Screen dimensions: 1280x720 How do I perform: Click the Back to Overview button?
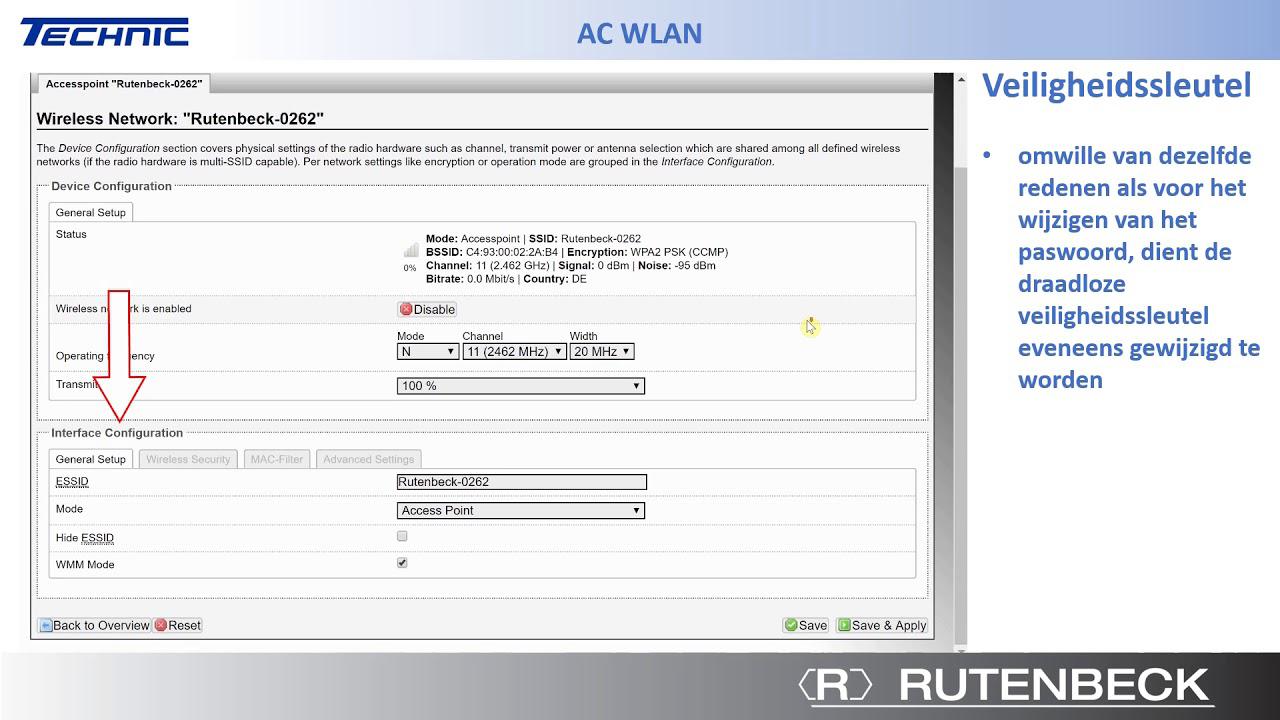pos(94,625)
